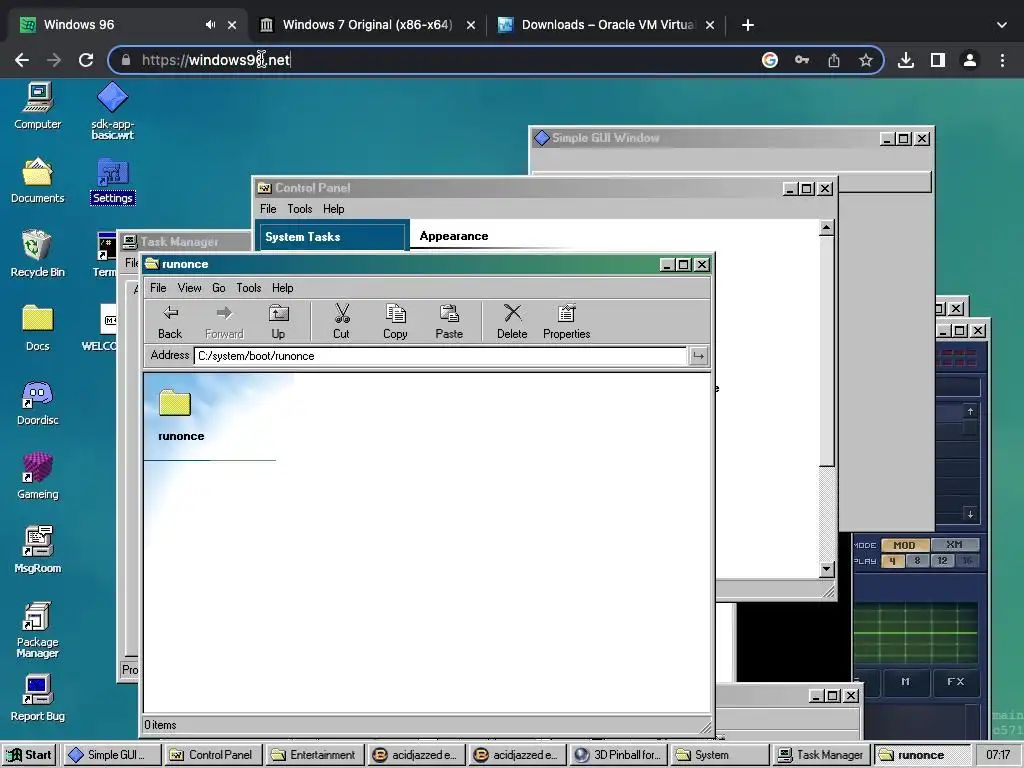Open browser downloads icon
Image resolution: width=1024 pixels, height=768 pixels.
pos(905,60)
